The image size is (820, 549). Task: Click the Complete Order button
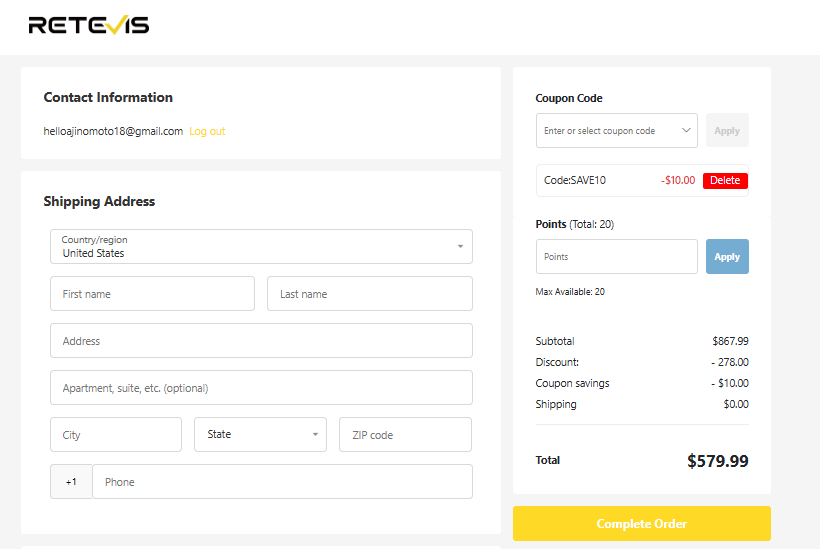click(642, 523)
